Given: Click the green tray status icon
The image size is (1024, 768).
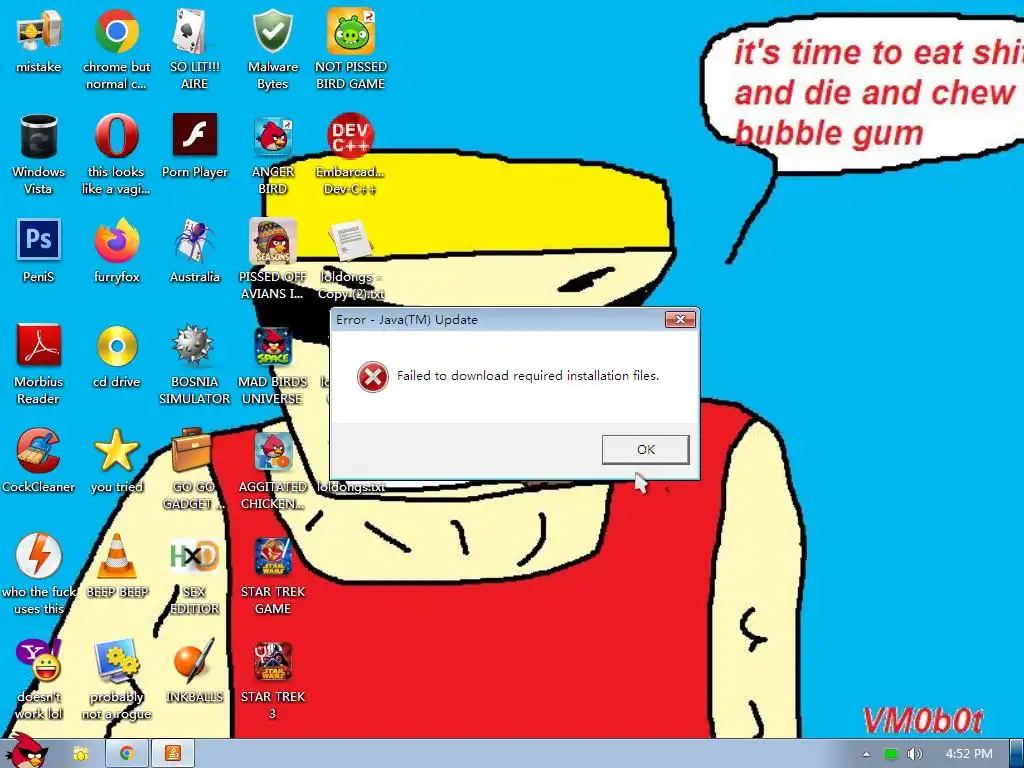Looking at the screenshot, I should 891,754.
